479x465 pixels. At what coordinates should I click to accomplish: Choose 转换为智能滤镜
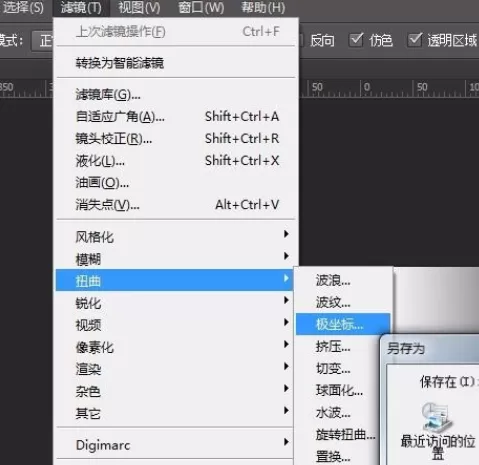point(176,63)
